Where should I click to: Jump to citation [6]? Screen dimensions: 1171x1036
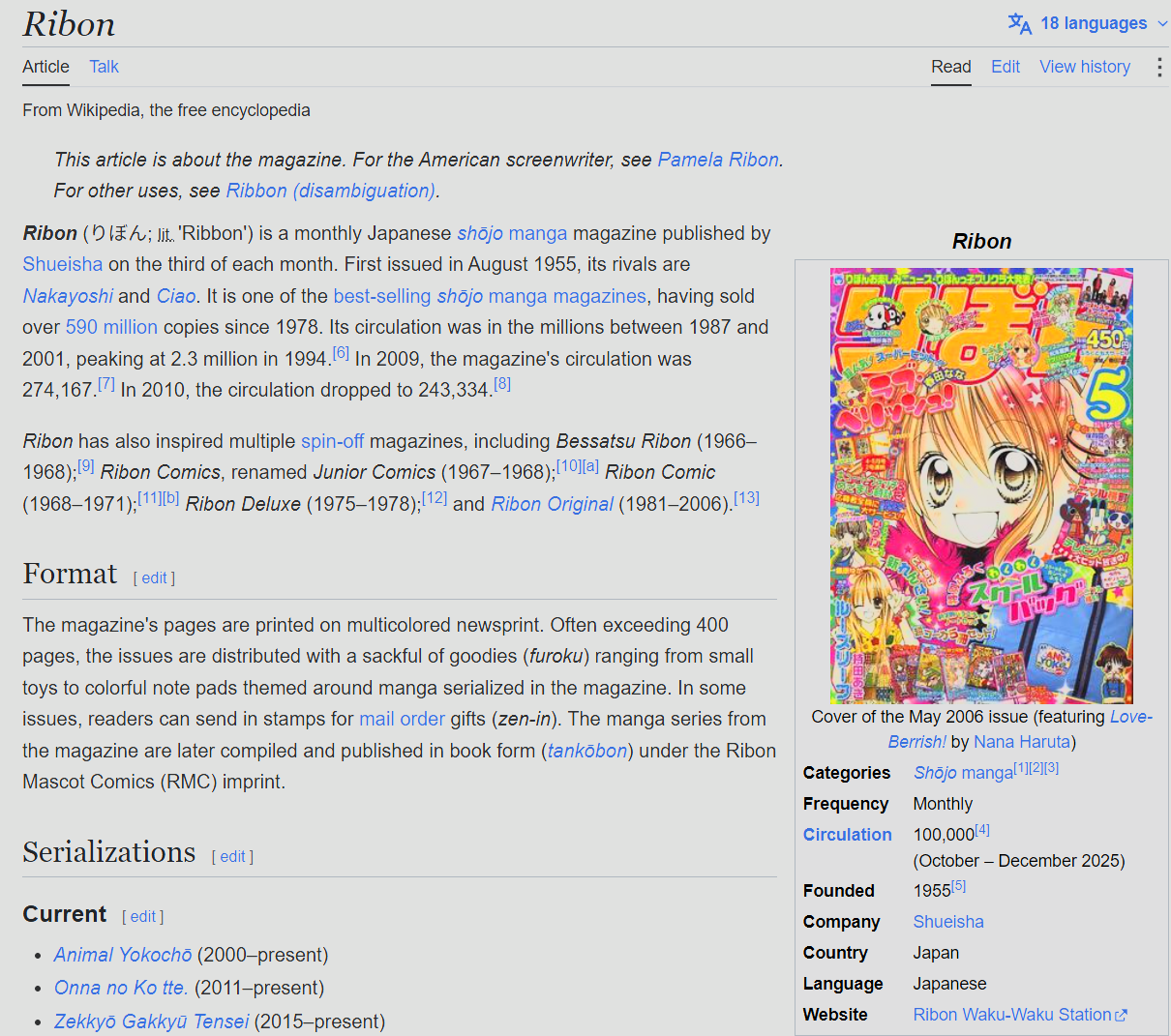[341, 353]
